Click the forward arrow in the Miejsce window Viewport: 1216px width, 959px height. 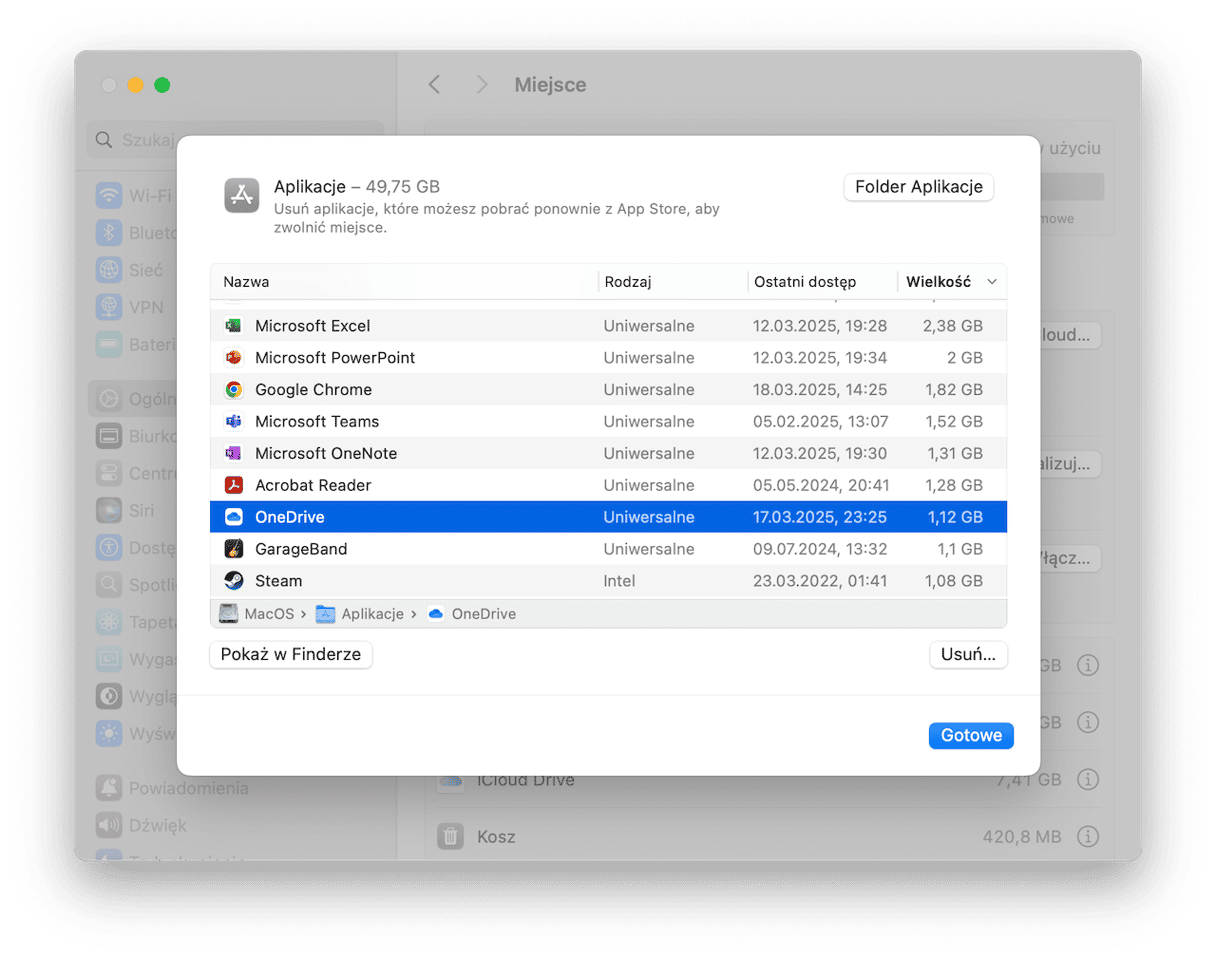tap(482, 85)
